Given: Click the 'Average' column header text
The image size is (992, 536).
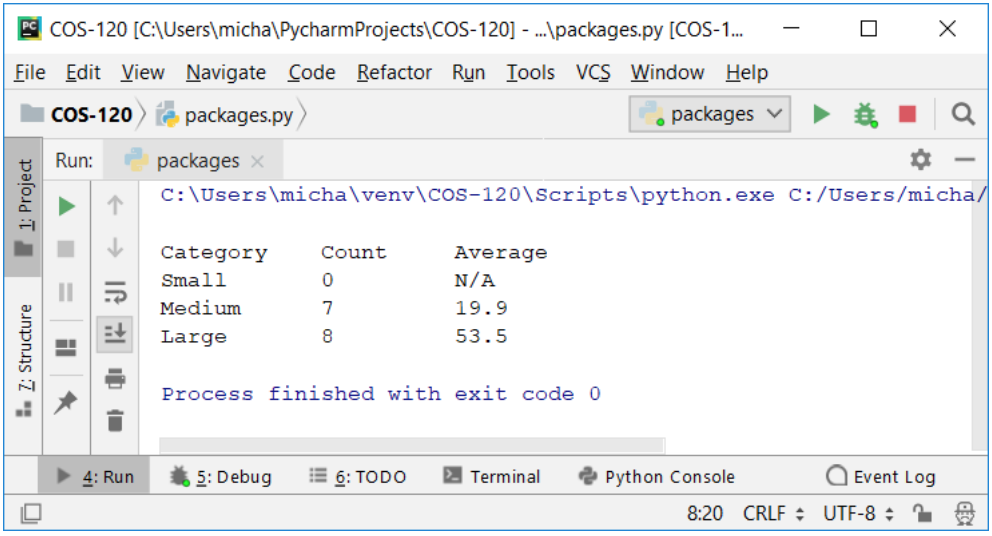Looking at the screenshot, I should (x=500, y=252).
